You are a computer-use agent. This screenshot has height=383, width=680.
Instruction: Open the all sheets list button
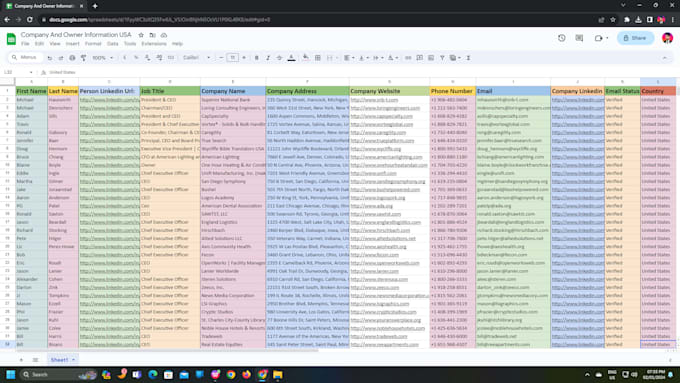point(36,360)
